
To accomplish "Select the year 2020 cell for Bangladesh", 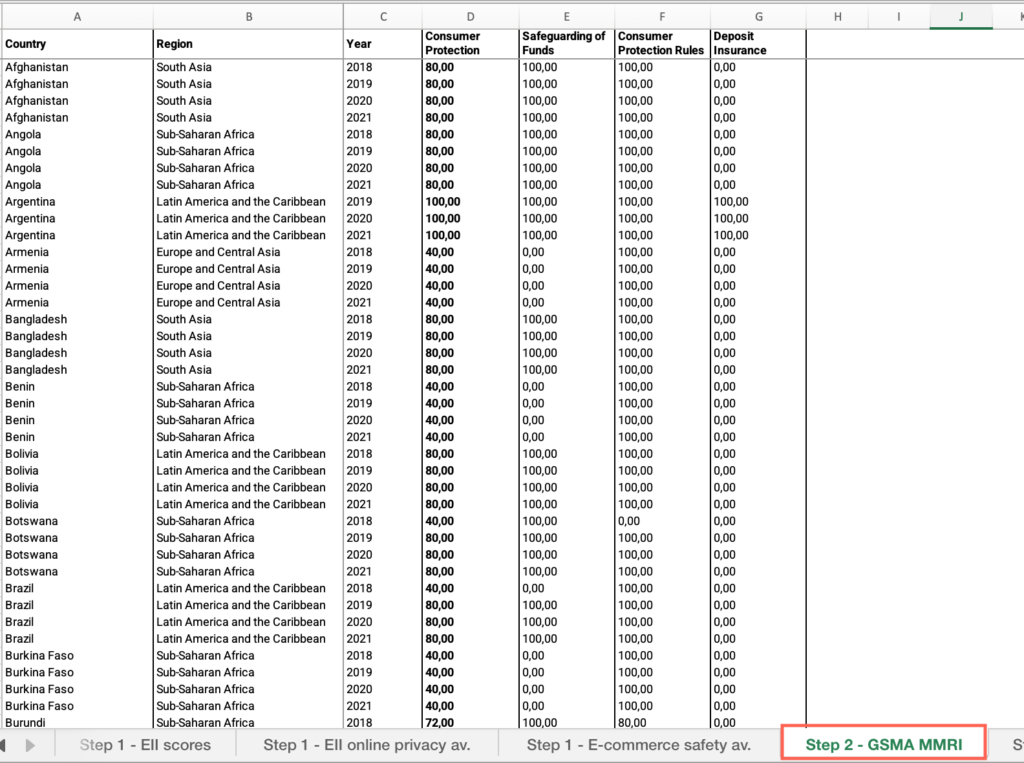I will coord(383,353).
